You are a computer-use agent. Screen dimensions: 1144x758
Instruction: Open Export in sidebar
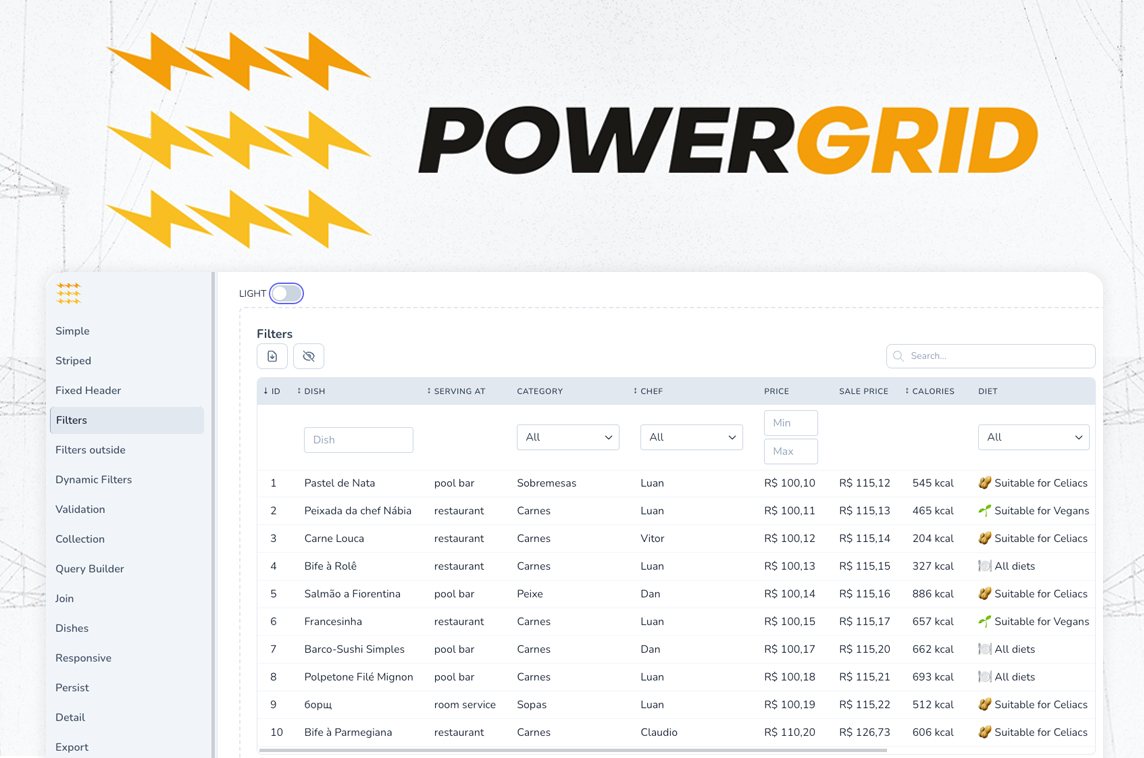72,747
